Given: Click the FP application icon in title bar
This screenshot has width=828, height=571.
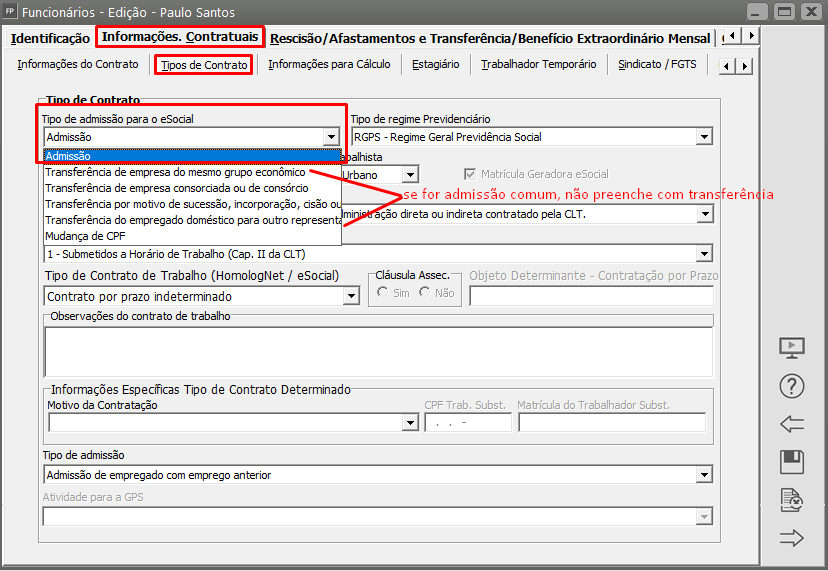Looking at the screenshot, I should click(10, 11).
